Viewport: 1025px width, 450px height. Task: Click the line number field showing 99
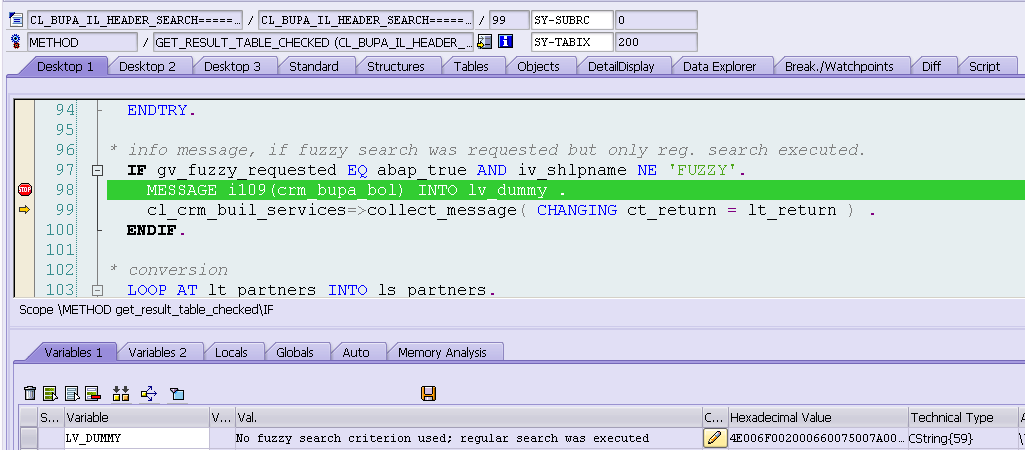click(x=508, y=20)
